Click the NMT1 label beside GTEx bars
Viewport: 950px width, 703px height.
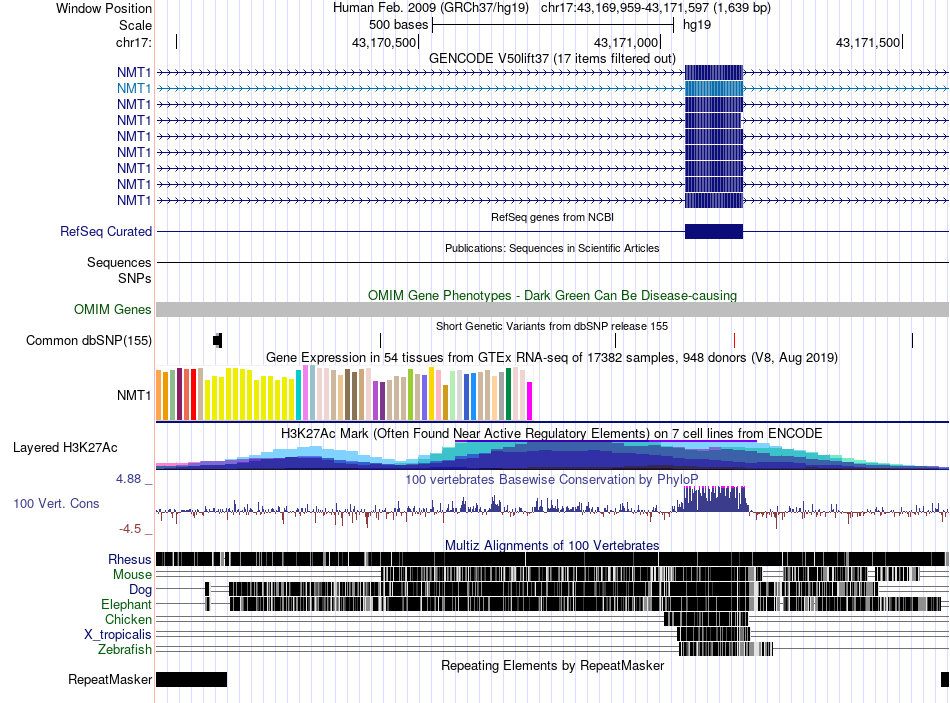pos(134,395)
